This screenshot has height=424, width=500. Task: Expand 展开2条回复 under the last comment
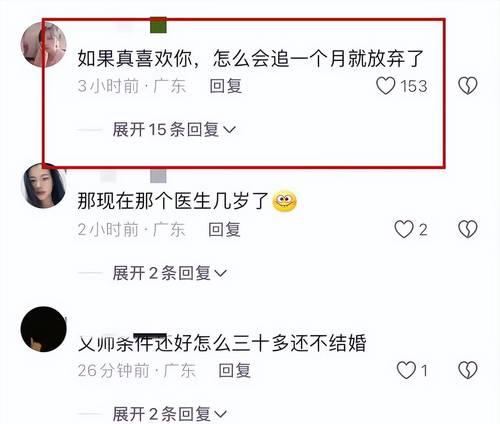point(170,414)
